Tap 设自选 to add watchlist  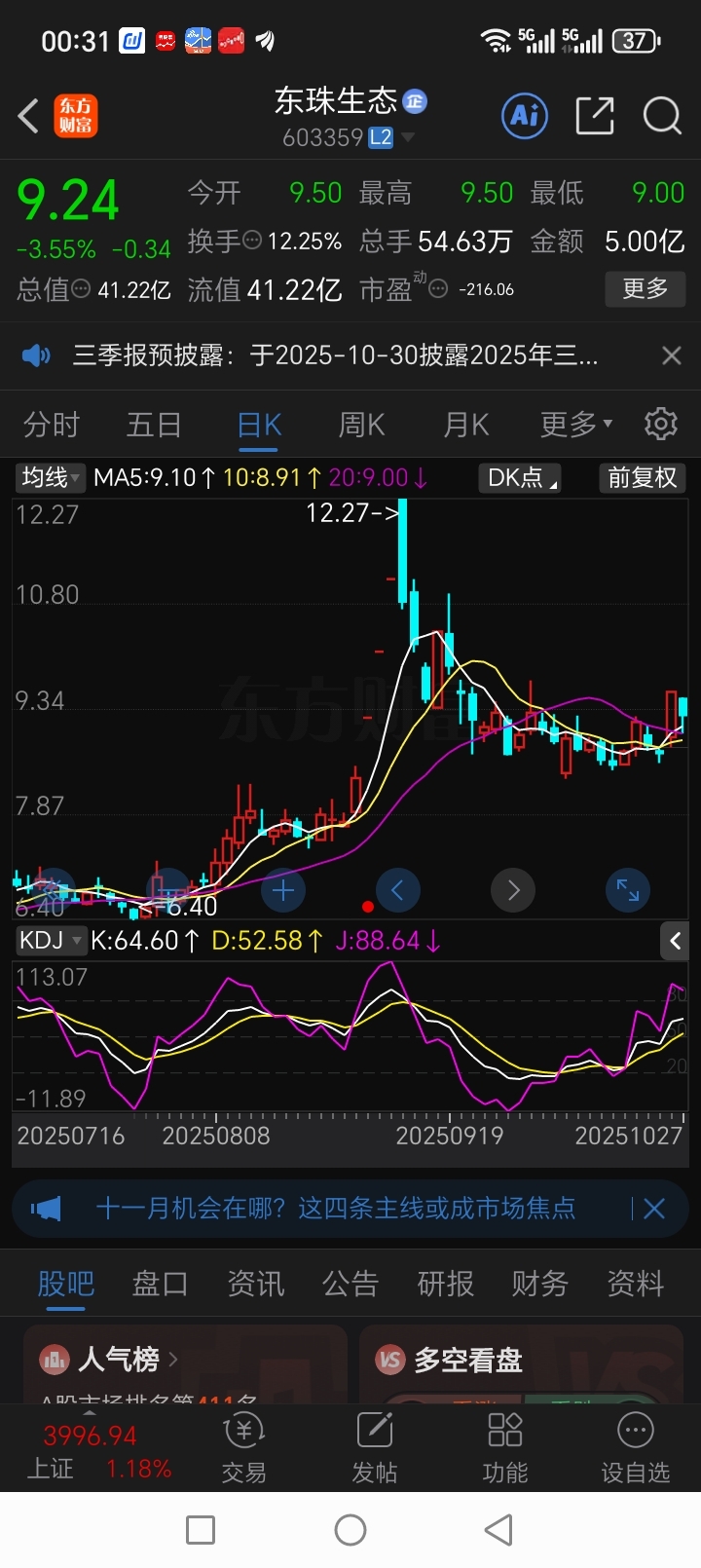[x=636, y=1448]
